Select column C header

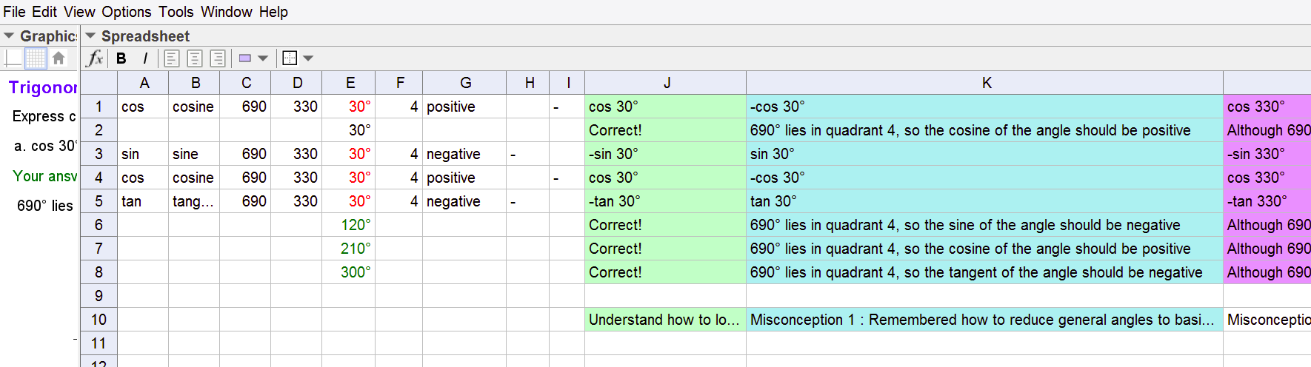(245, 82)
